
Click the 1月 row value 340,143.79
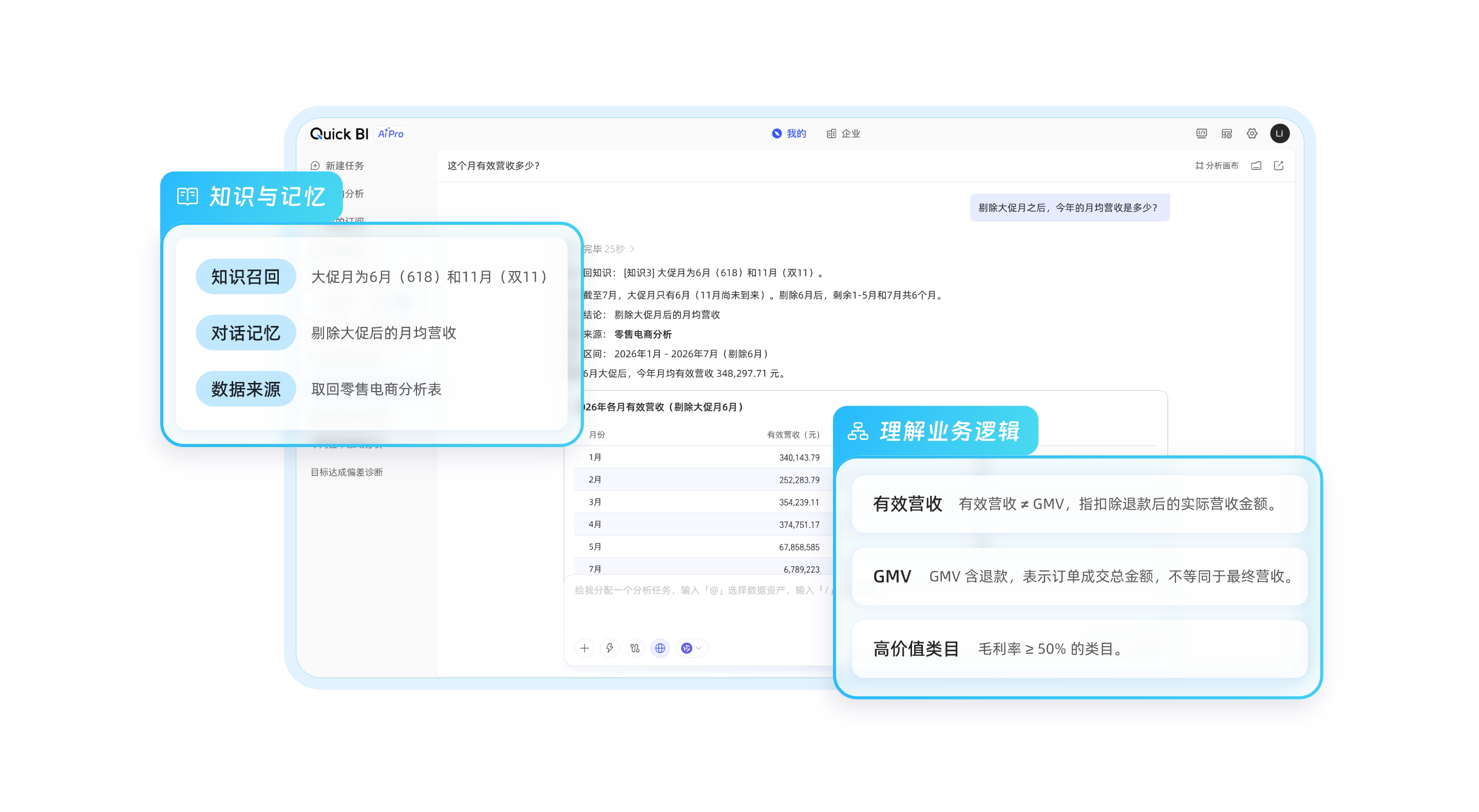click(799, 458)
